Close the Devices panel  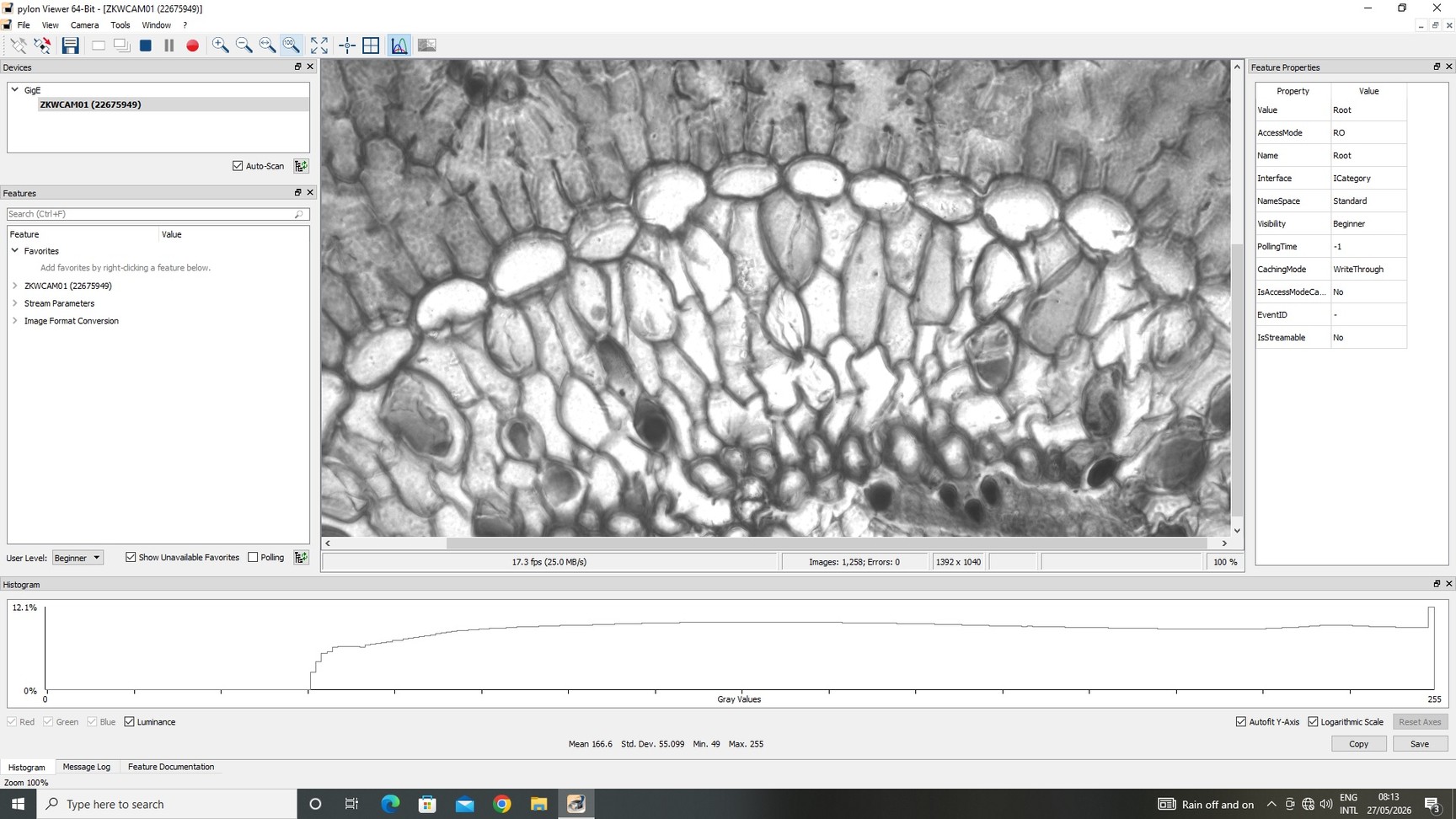point(310,67)
